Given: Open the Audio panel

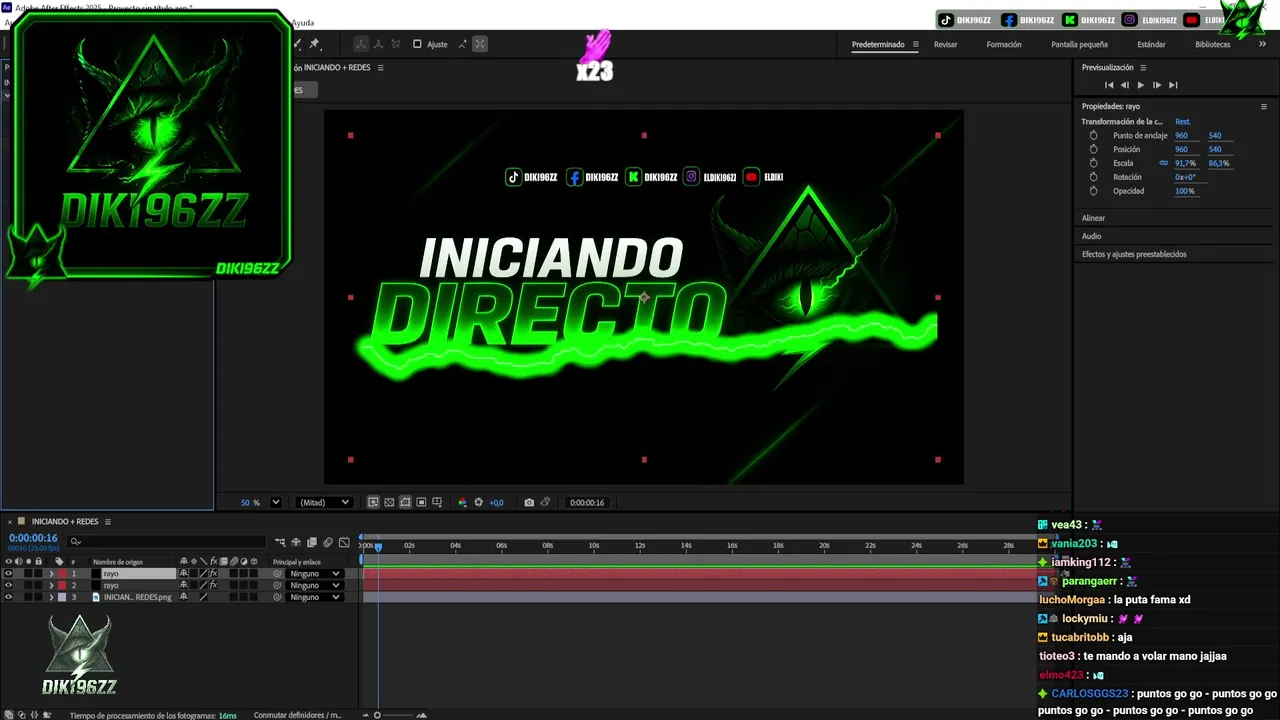Looking at the screenshot, I should pyautogui.click(x=1091, y=236).
